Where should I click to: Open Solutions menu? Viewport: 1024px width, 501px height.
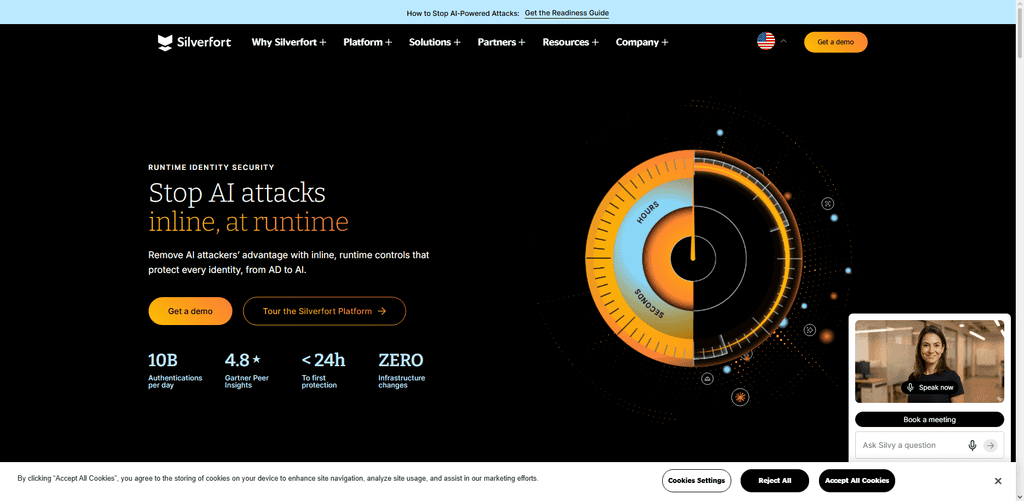[x=435, y=42]
